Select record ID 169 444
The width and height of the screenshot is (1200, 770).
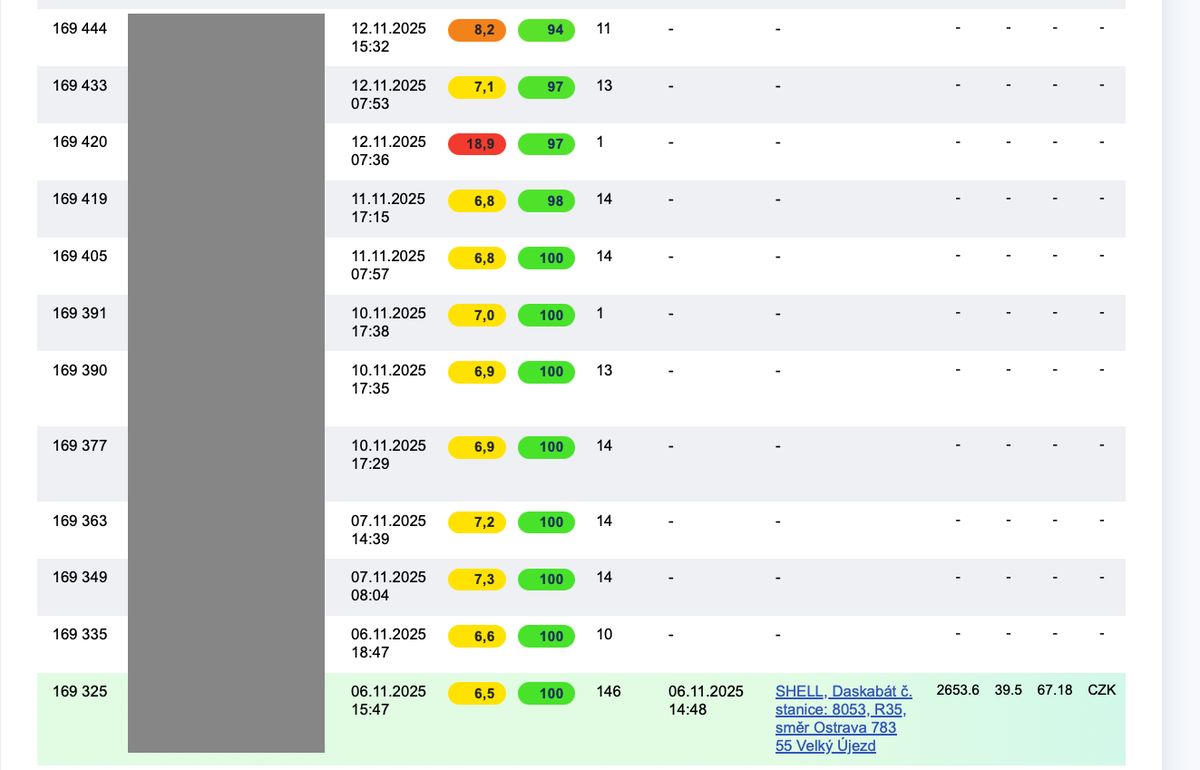coord(80,29)
